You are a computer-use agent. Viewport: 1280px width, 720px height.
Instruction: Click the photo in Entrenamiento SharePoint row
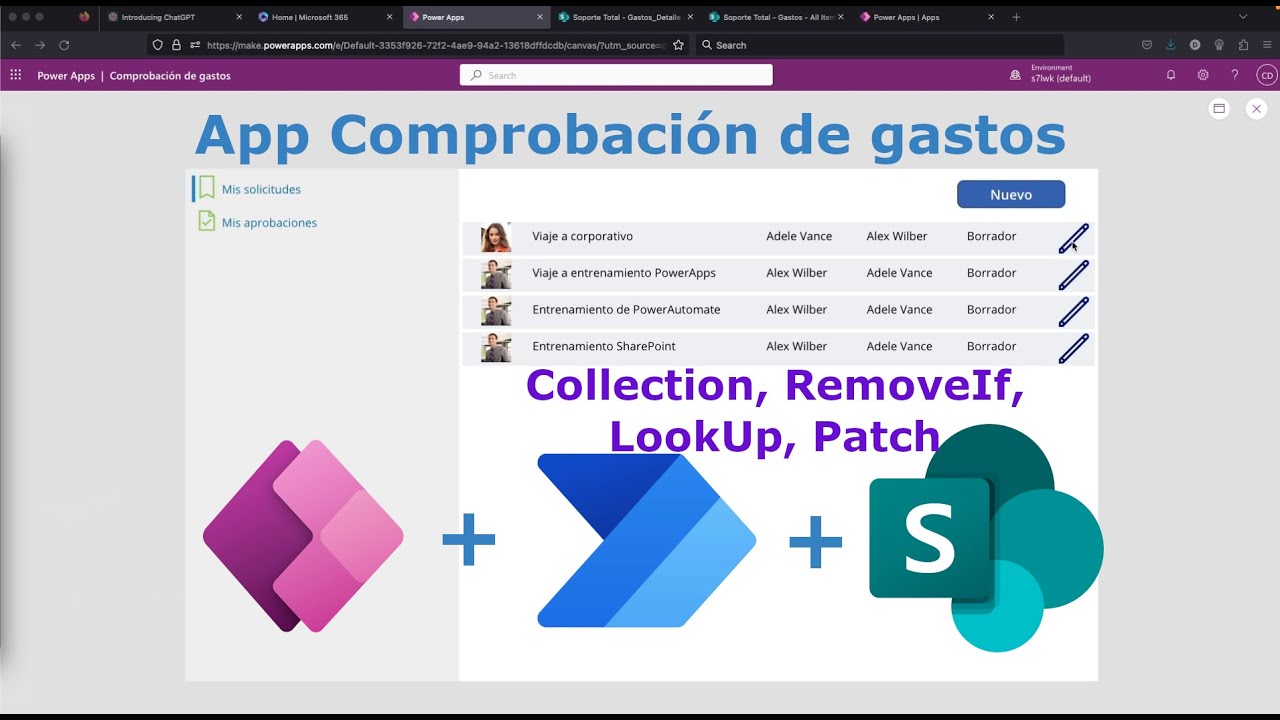[496, 347]
